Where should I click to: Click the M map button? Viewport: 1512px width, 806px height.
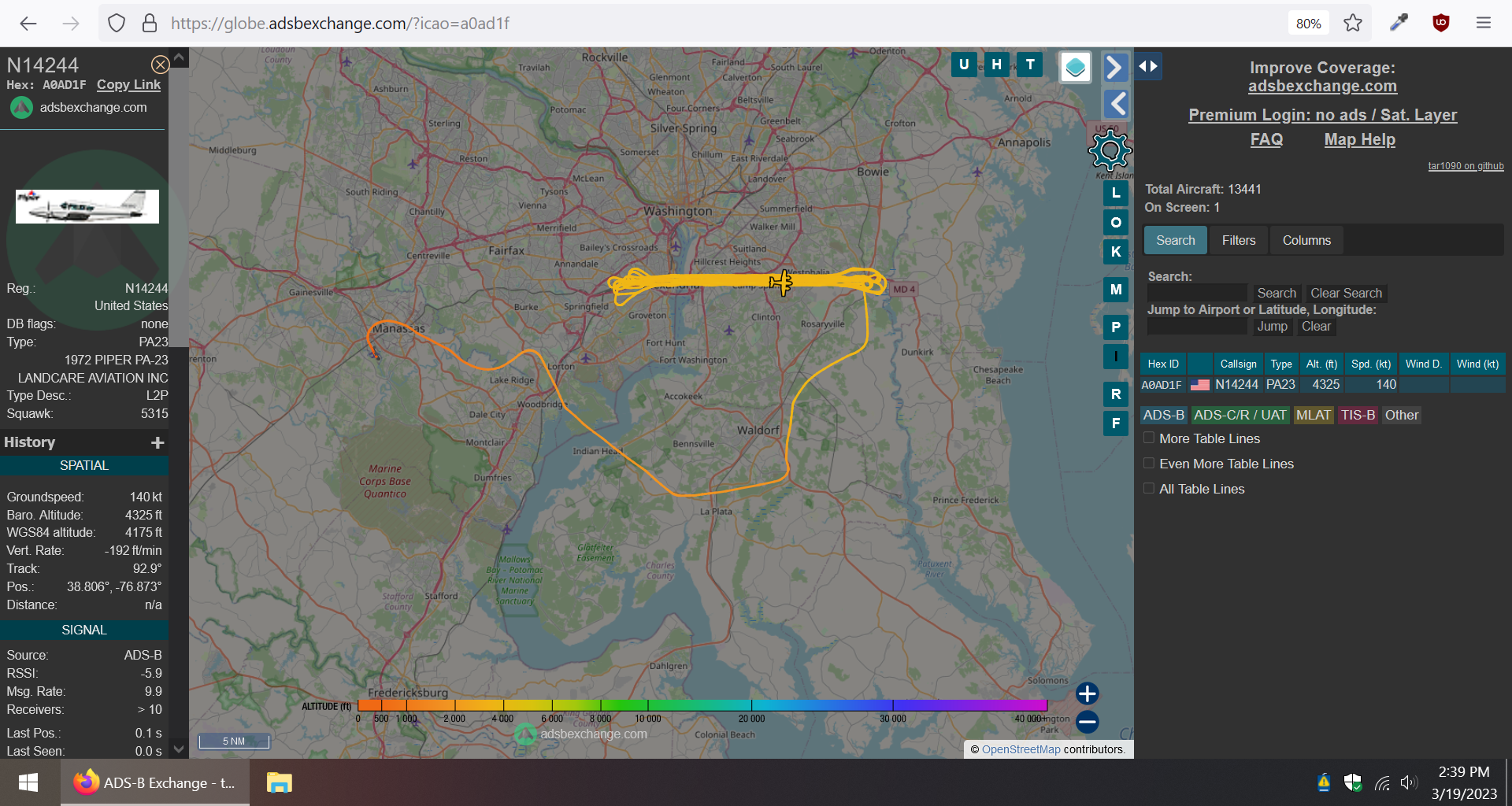[x=1116, y=290]
